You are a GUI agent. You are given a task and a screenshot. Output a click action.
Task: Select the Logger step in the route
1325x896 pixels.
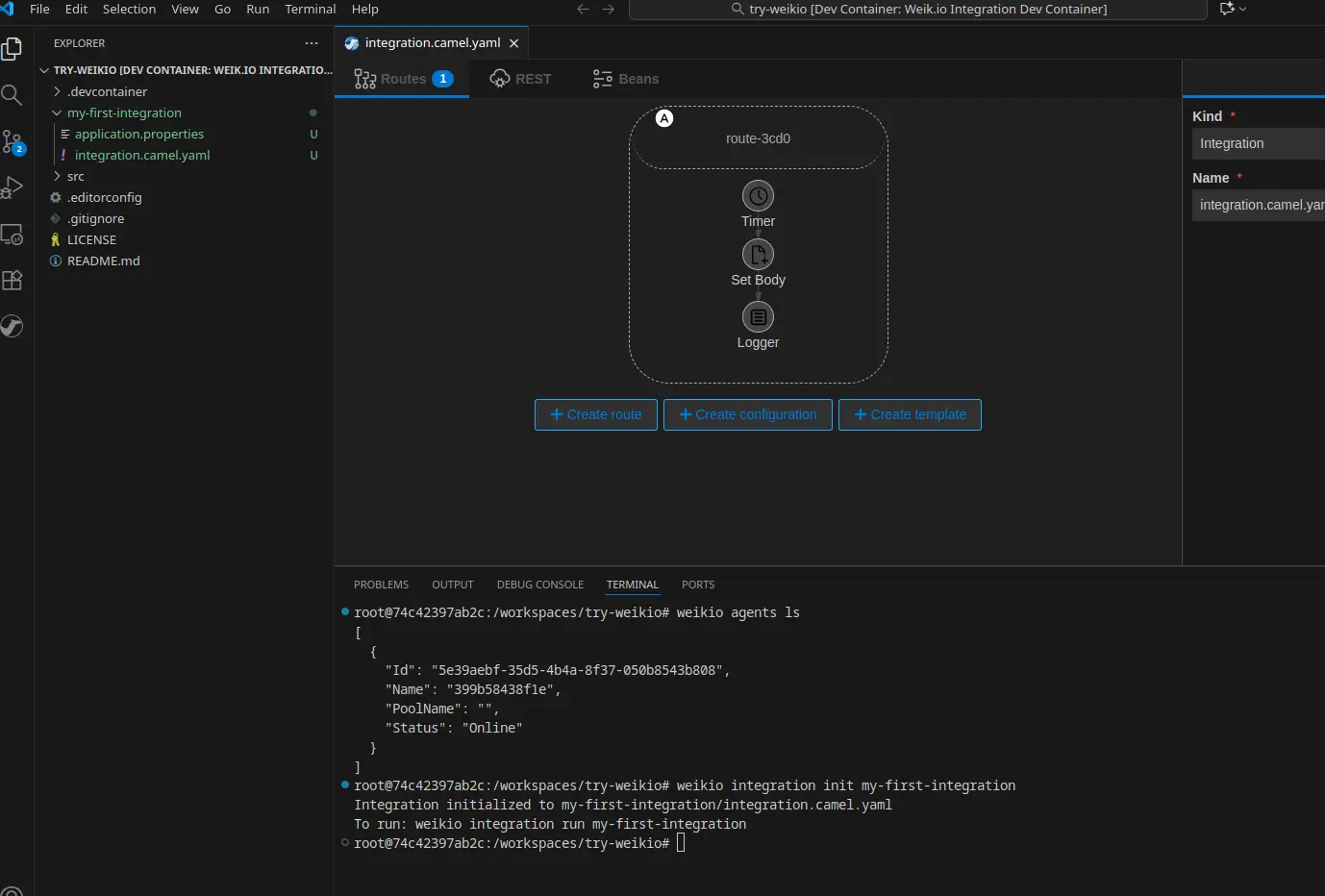758,317
